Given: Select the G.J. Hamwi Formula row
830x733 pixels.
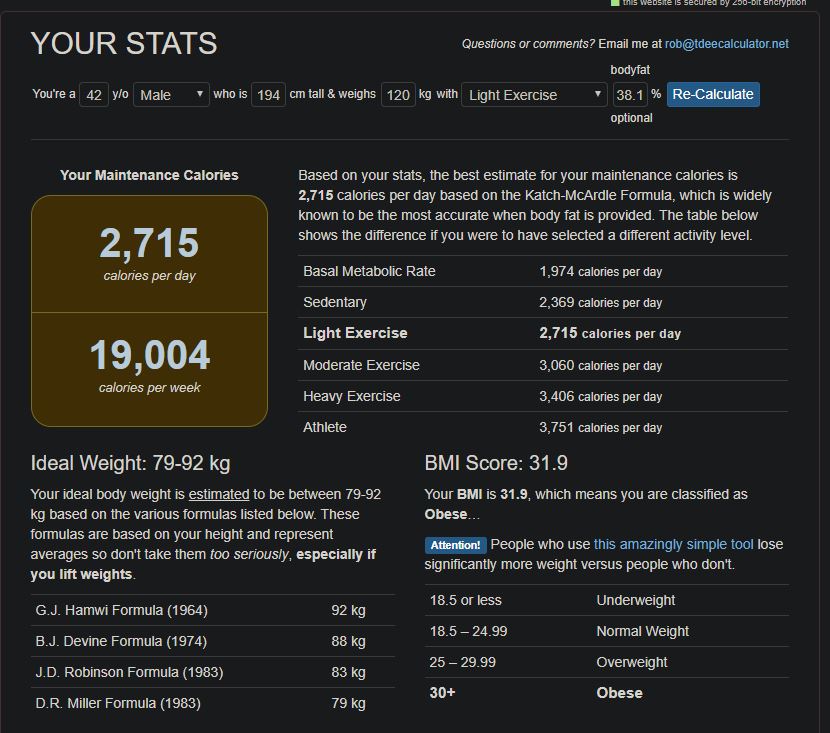Looking at the screenshot, I should (x=213, y=610).
